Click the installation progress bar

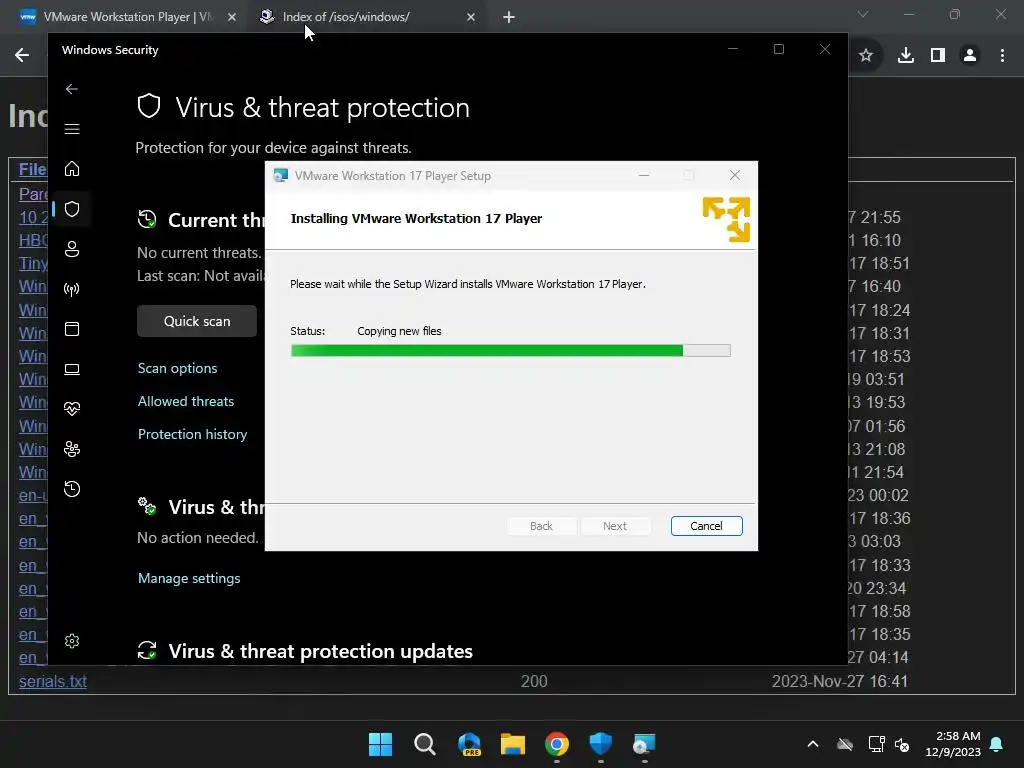point(510,351)
